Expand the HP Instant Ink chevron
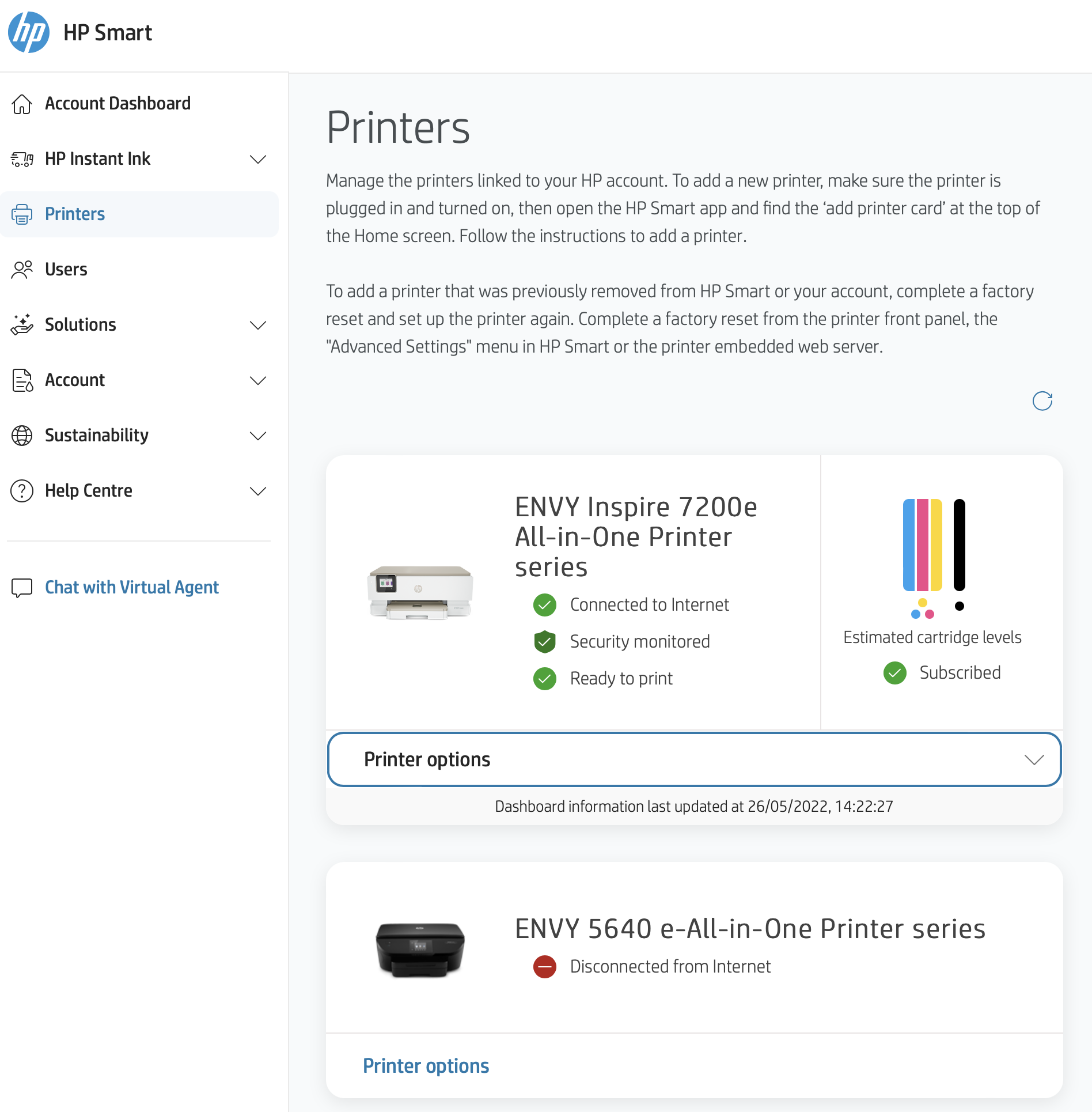This screenshot has height=1112, width=1092. coord(258,159)
